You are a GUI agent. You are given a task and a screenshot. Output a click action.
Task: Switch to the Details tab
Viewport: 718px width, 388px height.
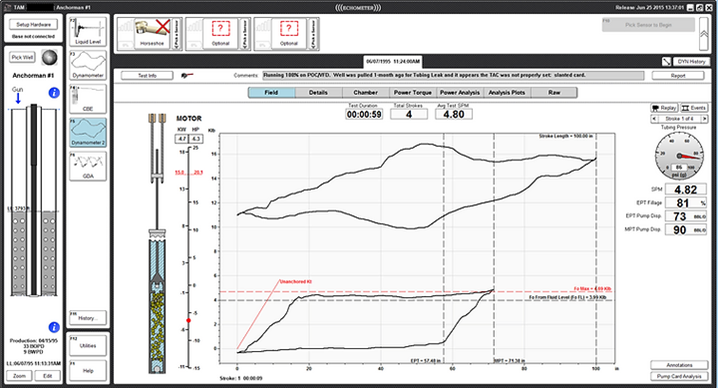coord(318,93)
